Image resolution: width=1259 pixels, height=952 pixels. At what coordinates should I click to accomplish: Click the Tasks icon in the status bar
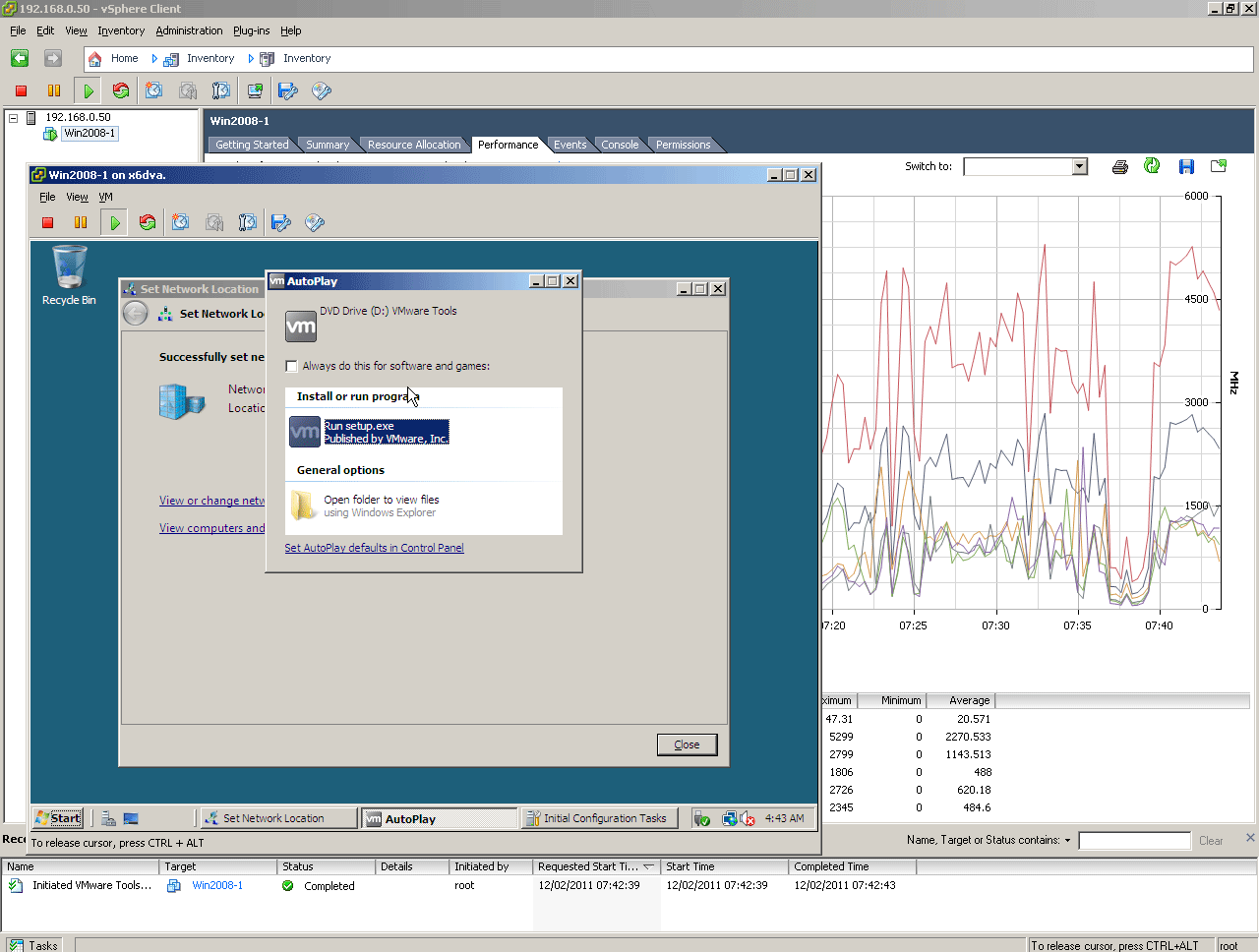coord(16,945)
